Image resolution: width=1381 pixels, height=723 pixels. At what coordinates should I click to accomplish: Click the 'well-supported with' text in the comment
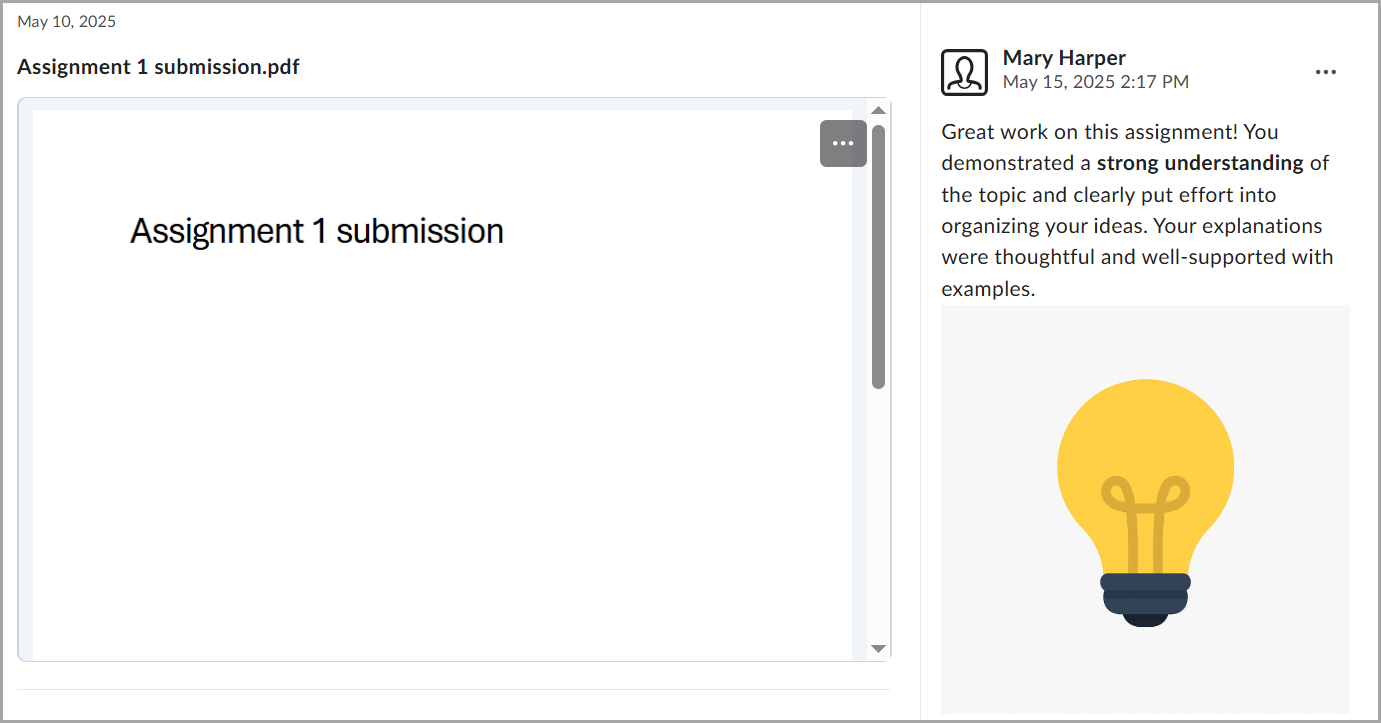[x=1243, y=257]
